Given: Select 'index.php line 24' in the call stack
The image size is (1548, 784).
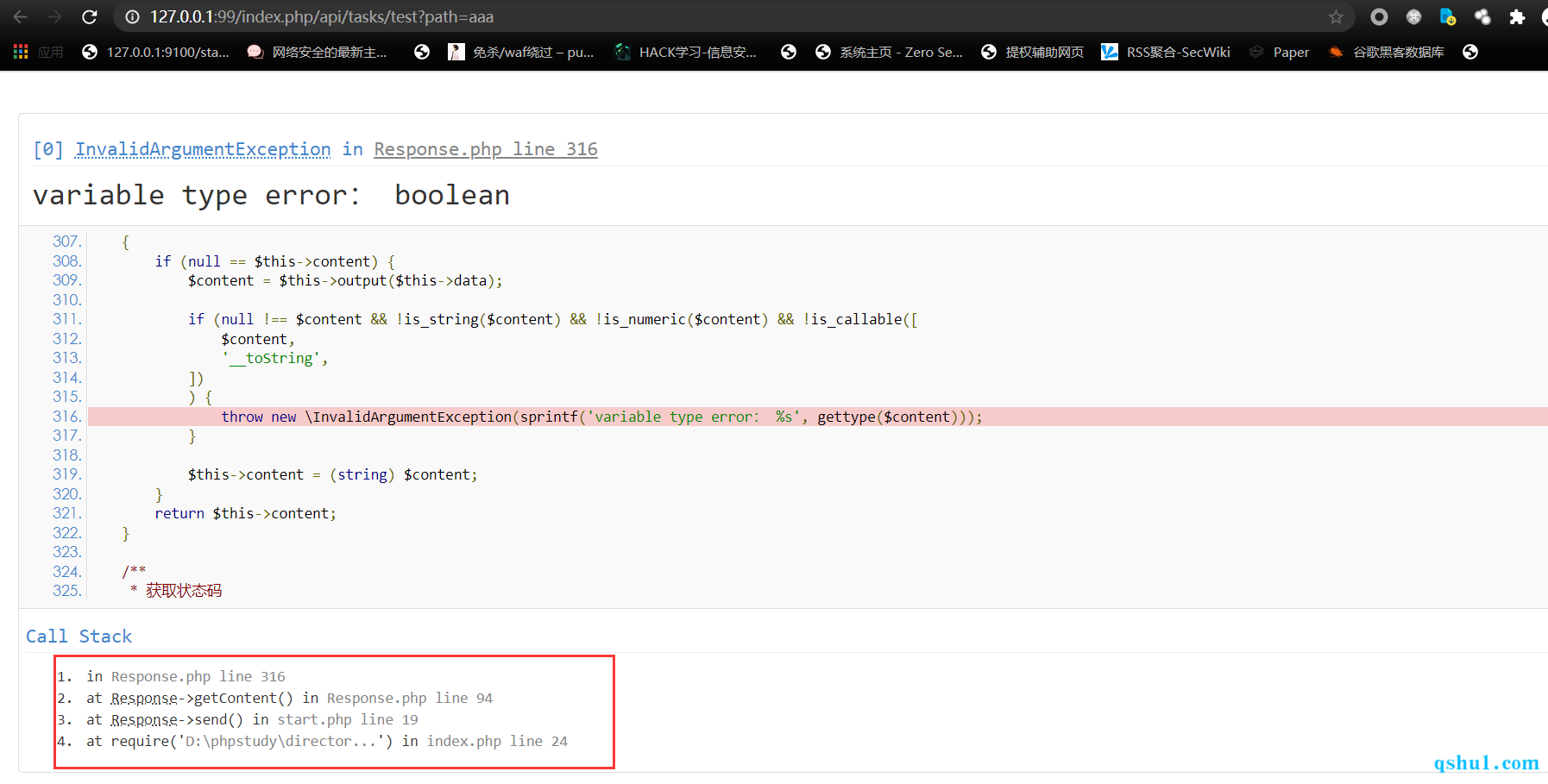Looking at the screenshot, I should coord(497,741).
